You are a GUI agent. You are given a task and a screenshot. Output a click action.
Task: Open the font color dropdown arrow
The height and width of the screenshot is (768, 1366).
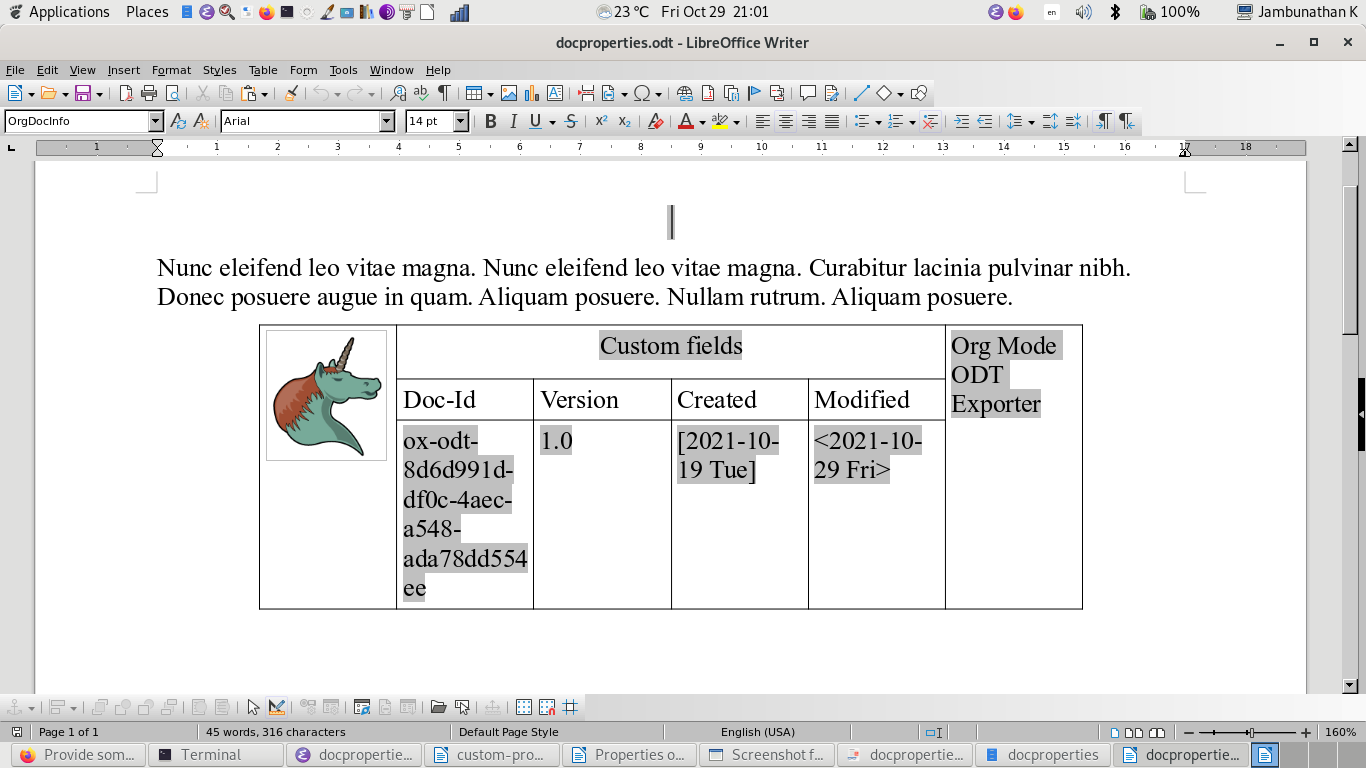702,122
